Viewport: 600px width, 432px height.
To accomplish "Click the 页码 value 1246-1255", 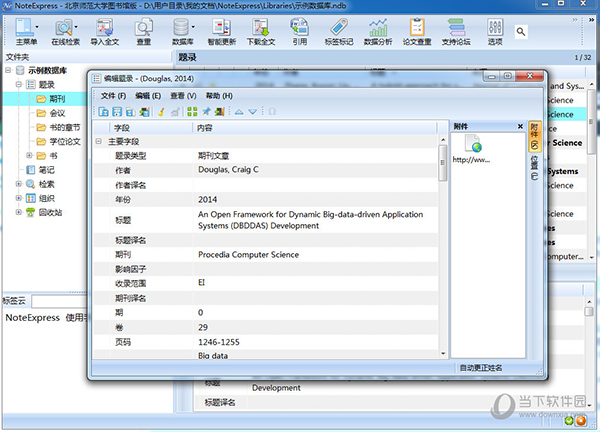I will point(218,342).
